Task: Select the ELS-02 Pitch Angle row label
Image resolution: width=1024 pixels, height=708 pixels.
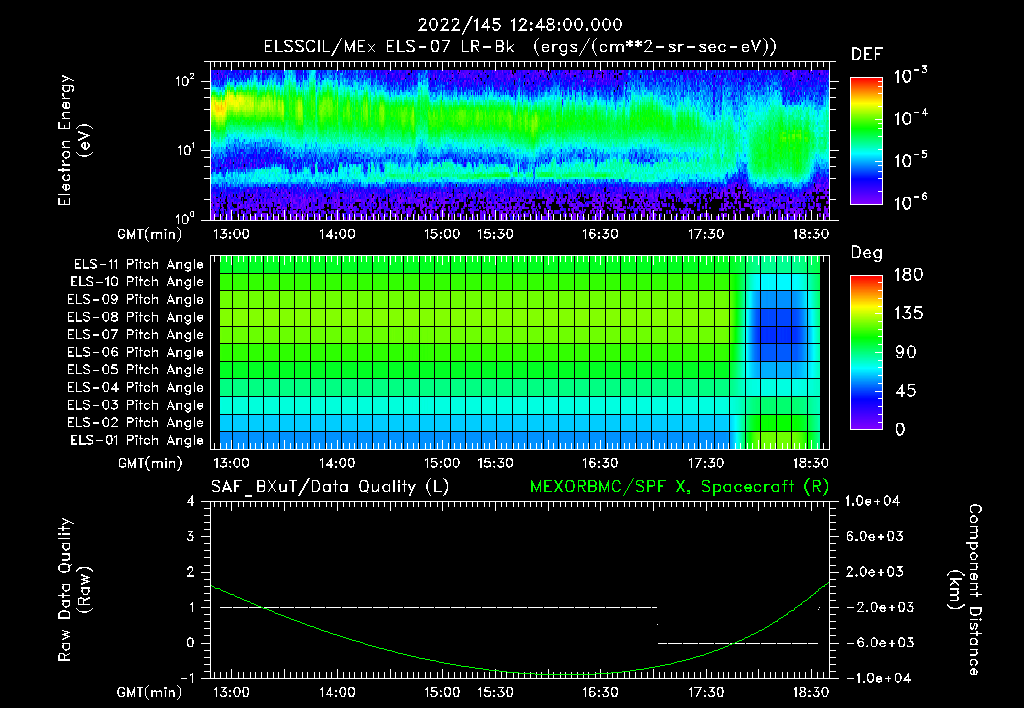Action: click(x=135, y=423)
